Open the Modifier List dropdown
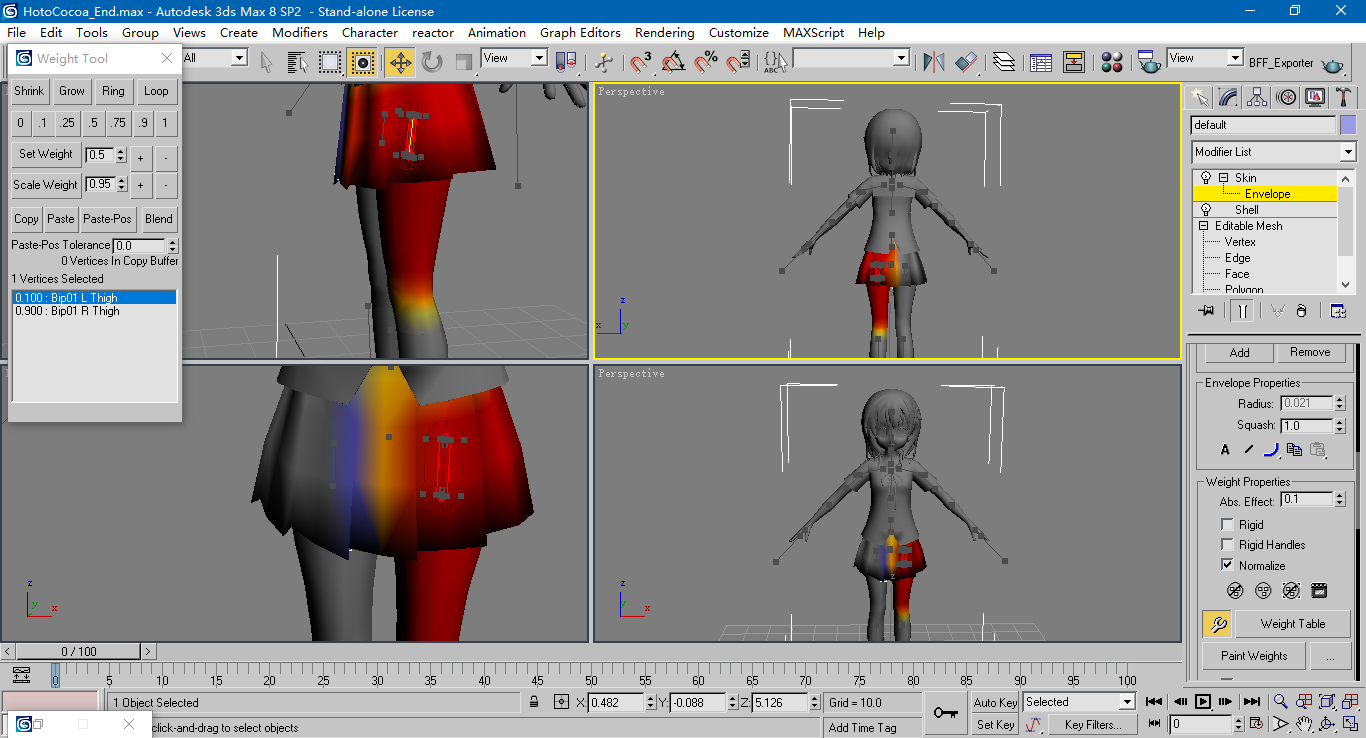 (x=1347, y=152)
